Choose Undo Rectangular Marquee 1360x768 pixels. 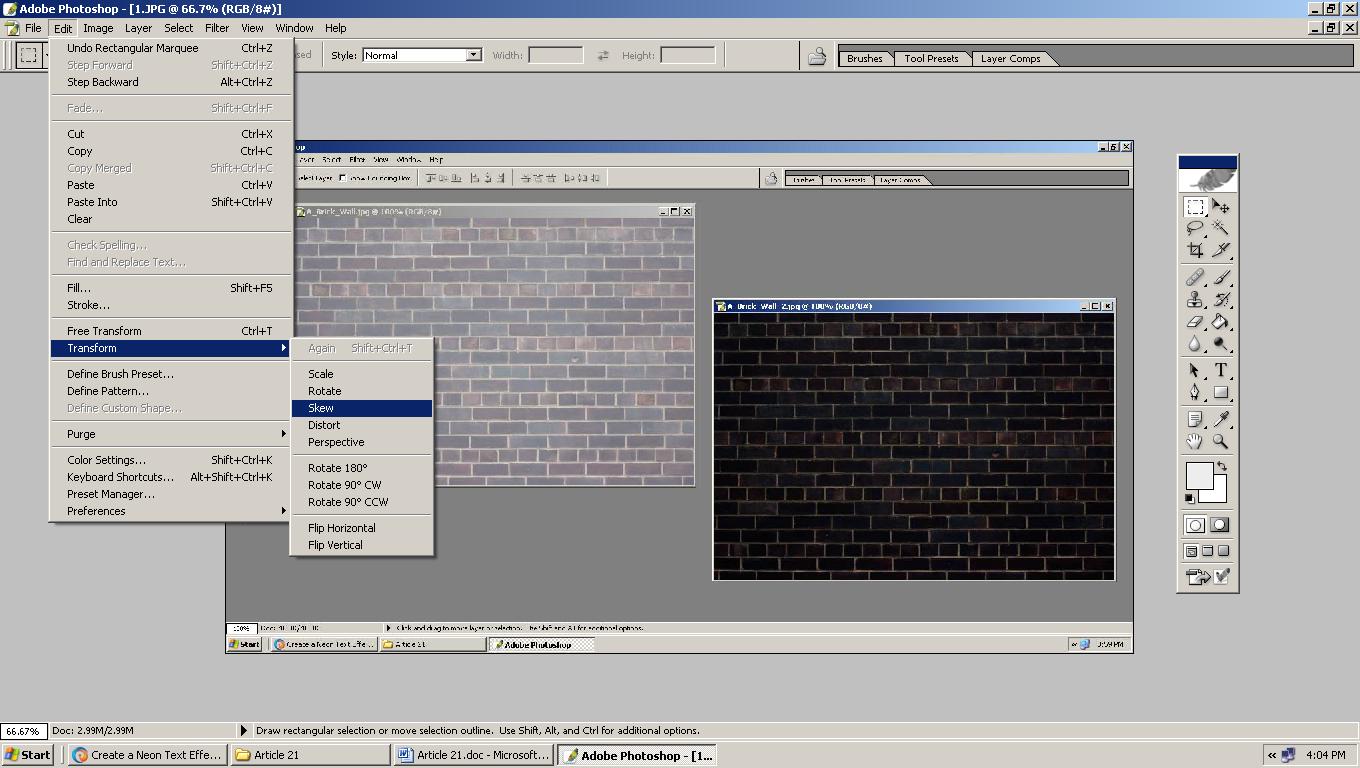click(x=170, y=48)
